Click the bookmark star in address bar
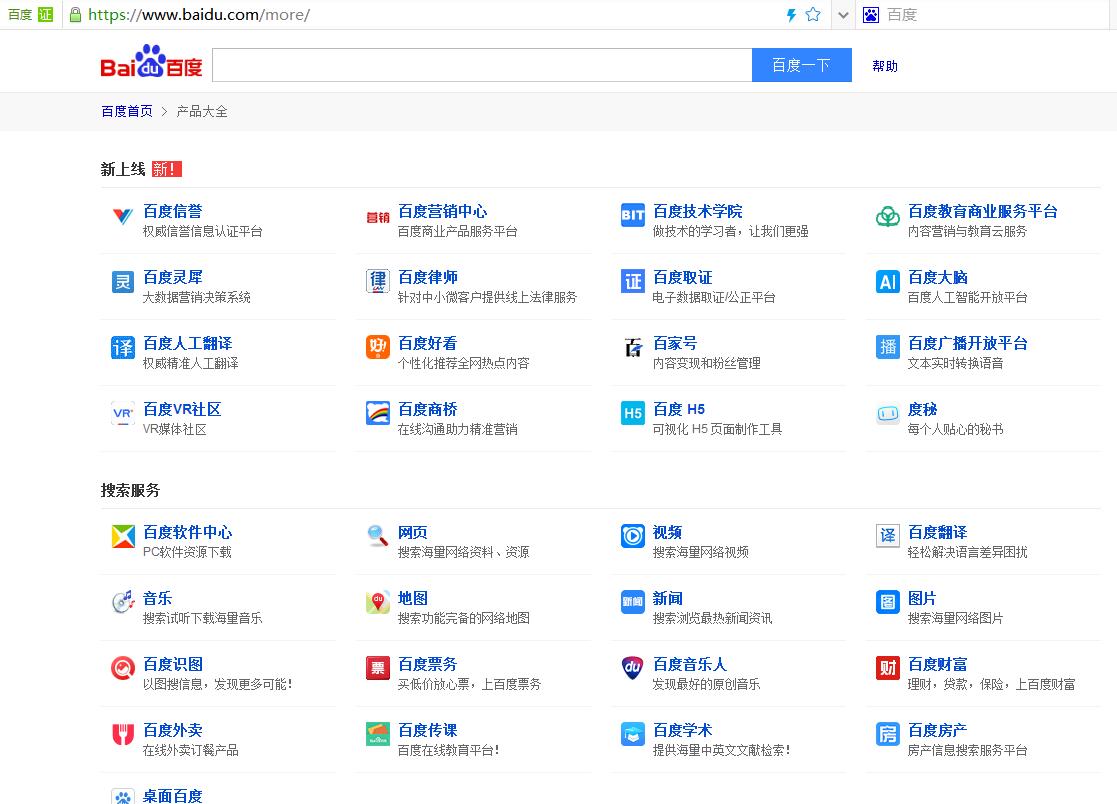Image resolution: width=1117 pixels, height=804 pixels. (813, 14)
